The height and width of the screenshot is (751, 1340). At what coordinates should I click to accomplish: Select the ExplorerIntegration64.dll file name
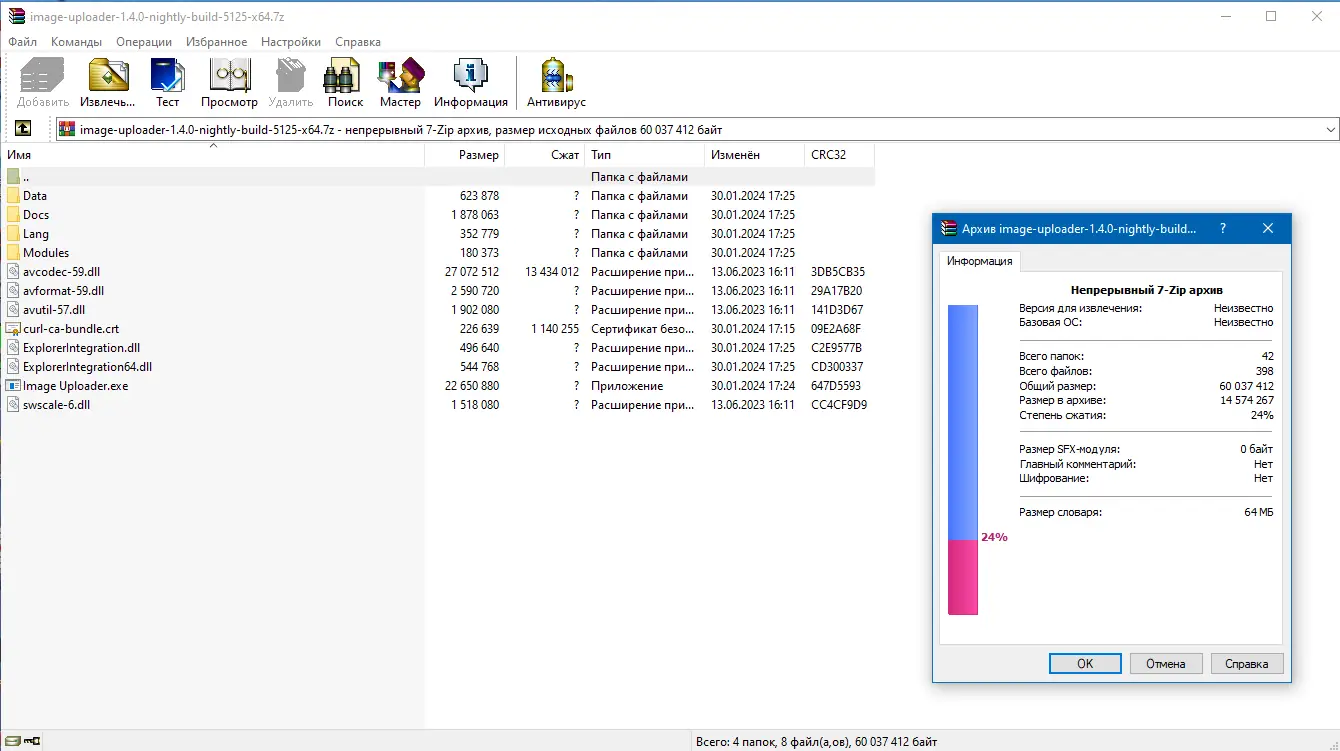(x=87, y=367)
